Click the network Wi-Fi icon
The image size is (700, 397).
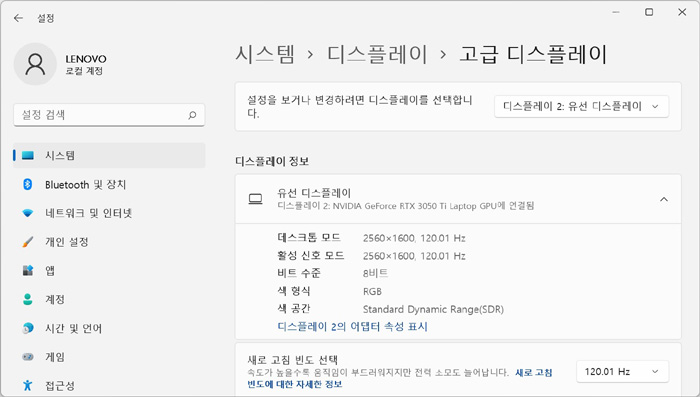28,213
